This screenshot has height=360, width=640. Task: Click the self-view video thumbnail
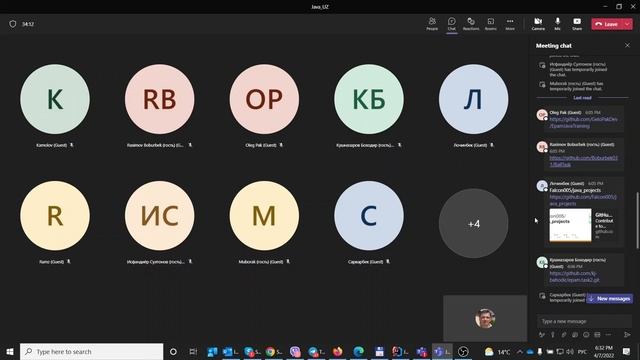click(485, 318)
